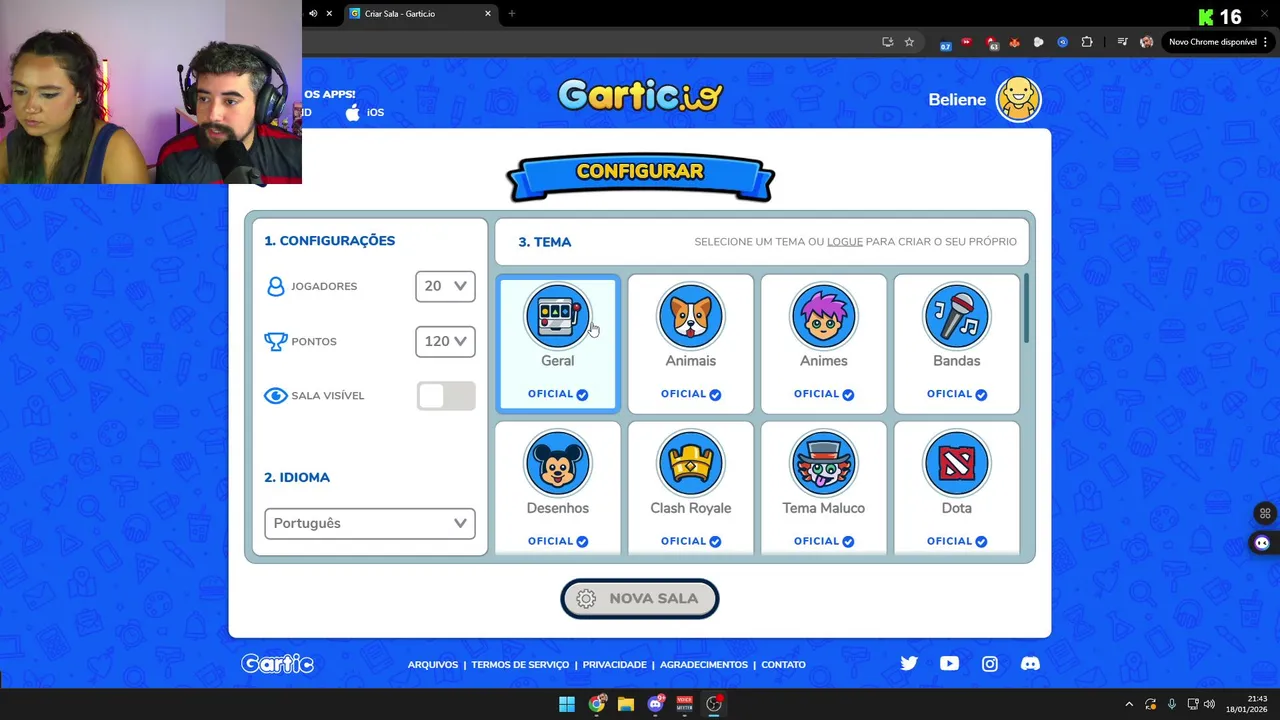
Task: Toggle the Sala Visível switch
Action: pyautogui.click(x=446, y=396)
